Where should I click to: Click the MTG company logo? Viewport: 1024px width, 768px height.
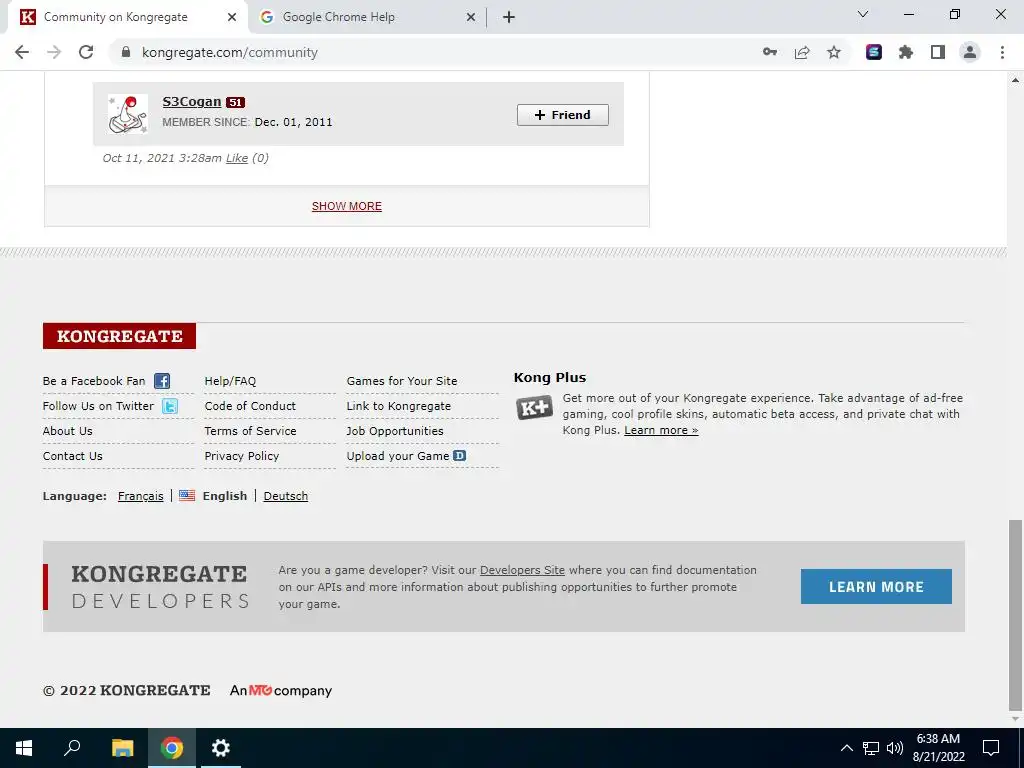coord(260,690)
